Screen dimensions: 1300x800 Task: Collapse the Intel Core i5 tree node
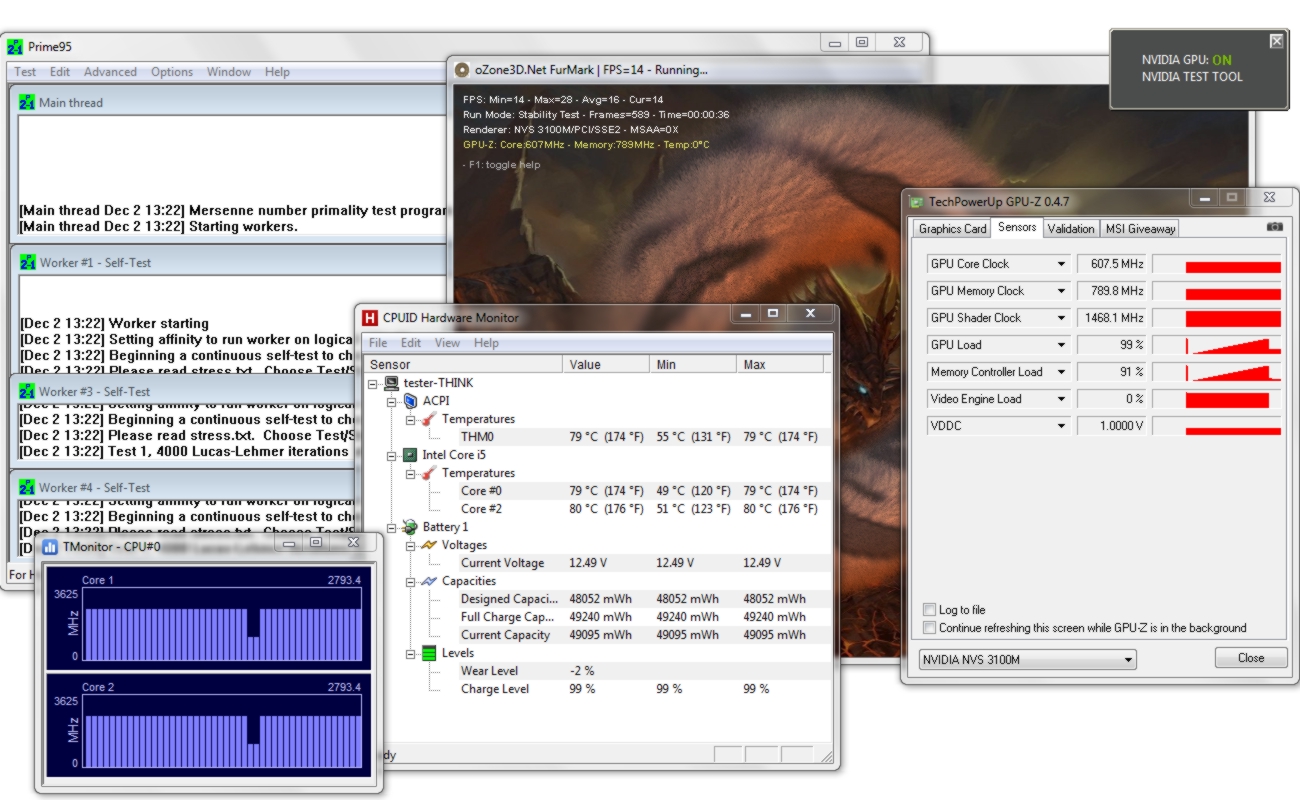click(392, 455)
